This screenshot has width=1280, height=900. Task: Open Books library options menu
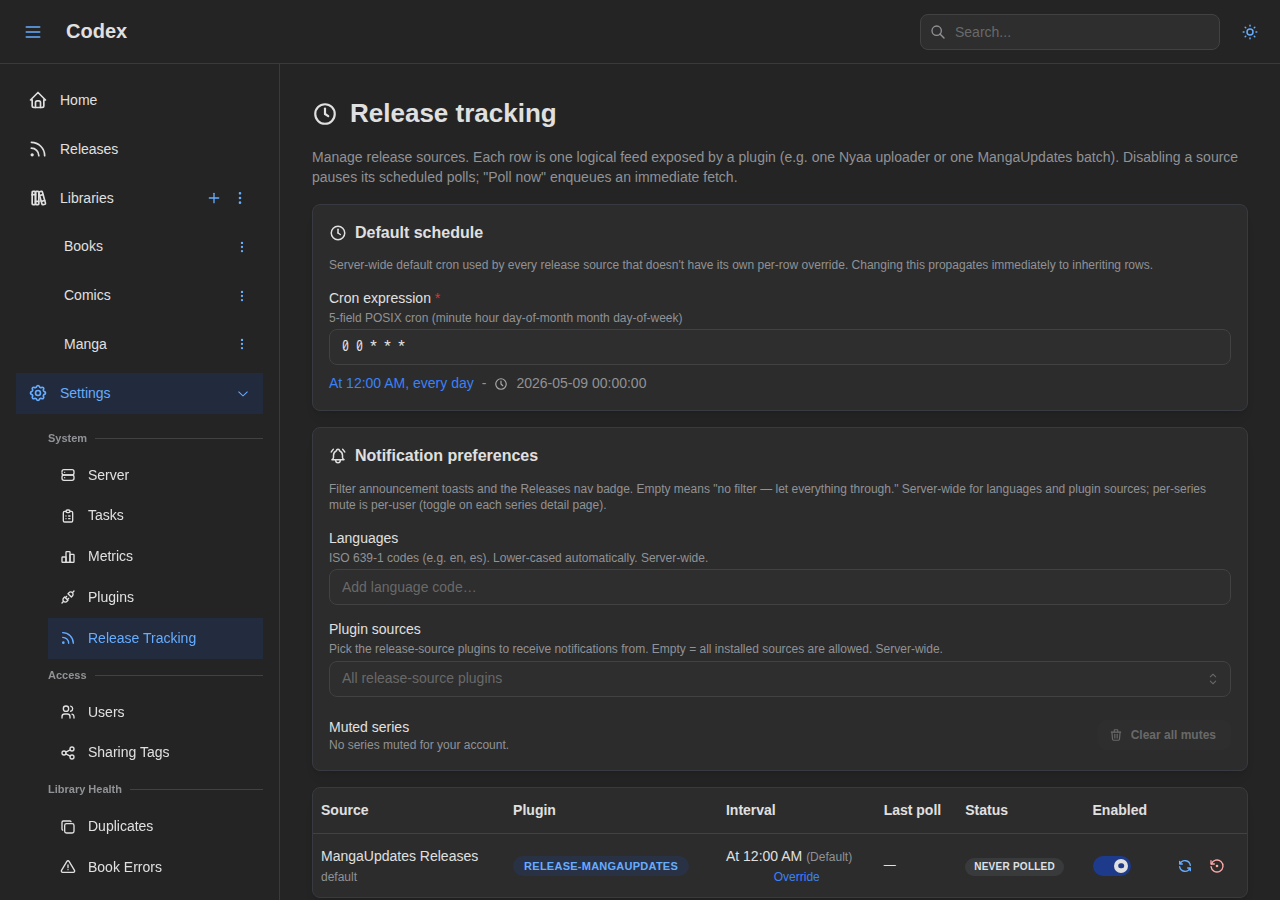241,246
